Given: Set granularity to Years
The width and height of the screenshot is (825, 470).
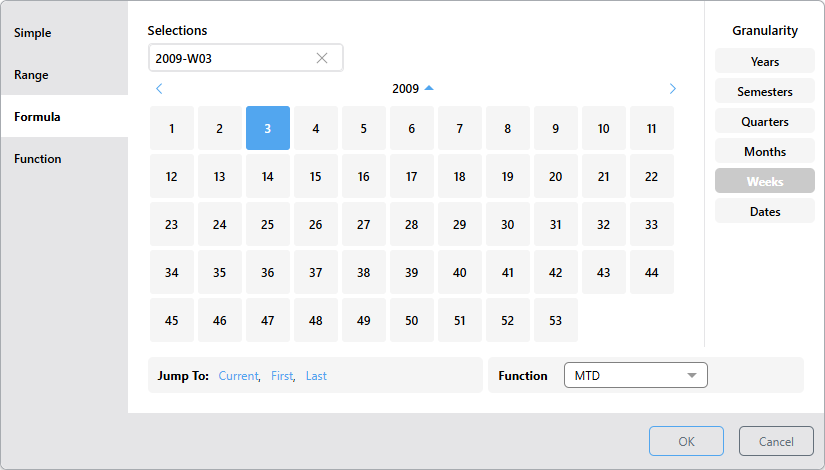Looking at the screenshot, I should (x=765, y=62).
